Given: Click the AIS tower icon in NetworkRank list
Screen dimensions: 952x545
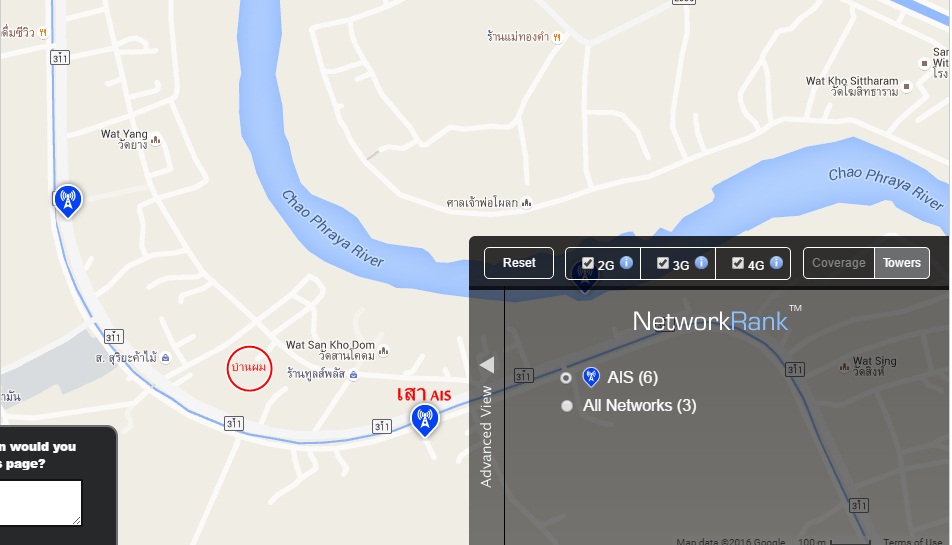Looking at the screenshot, I should [591, 377].
